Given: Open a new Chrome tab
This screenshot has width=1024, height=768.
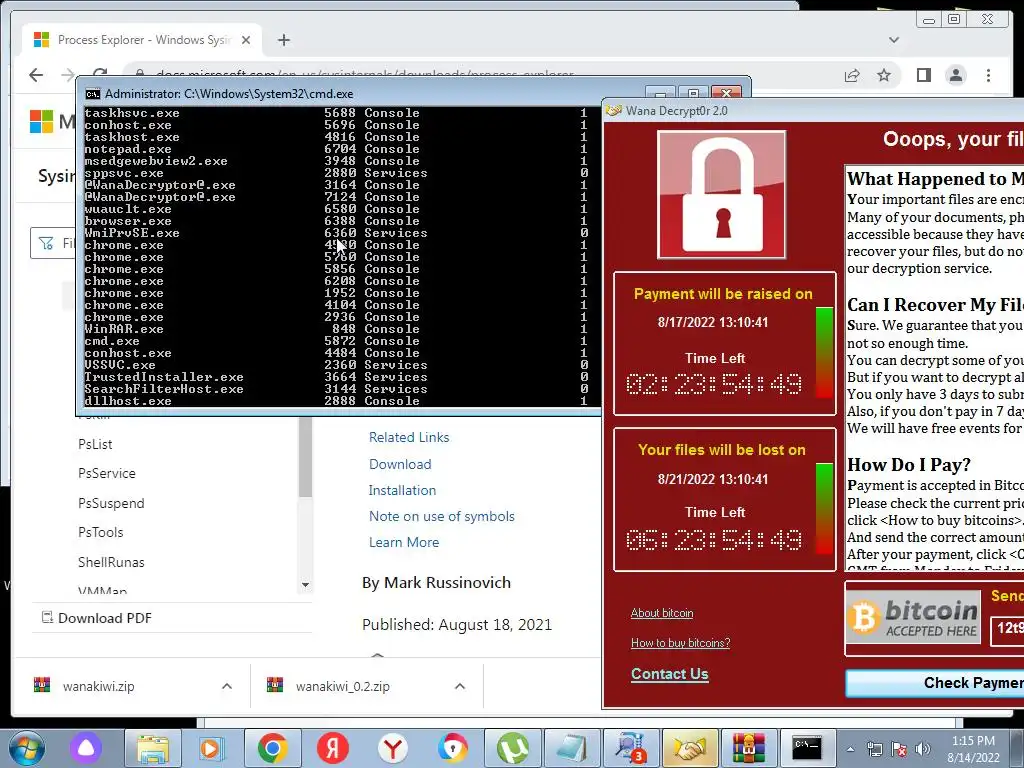Looking at the screenshot, I should pyautogui.click(x=283, y=40).
